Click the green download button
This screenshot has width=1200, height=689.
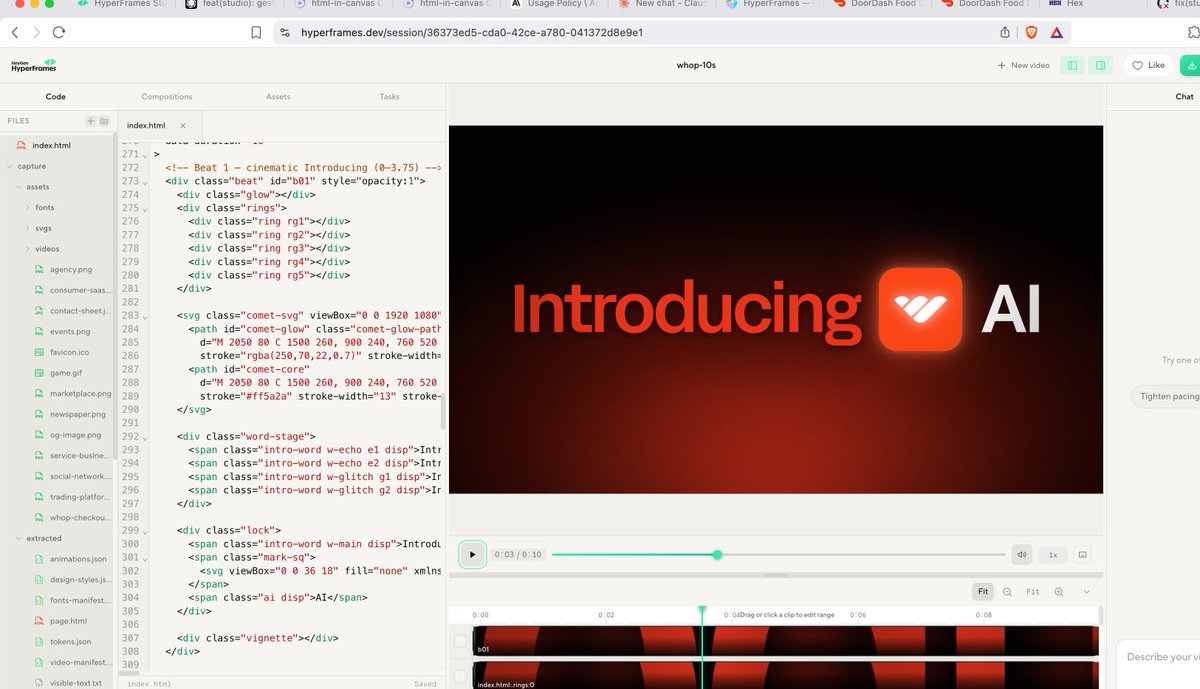click(1190, 65)
